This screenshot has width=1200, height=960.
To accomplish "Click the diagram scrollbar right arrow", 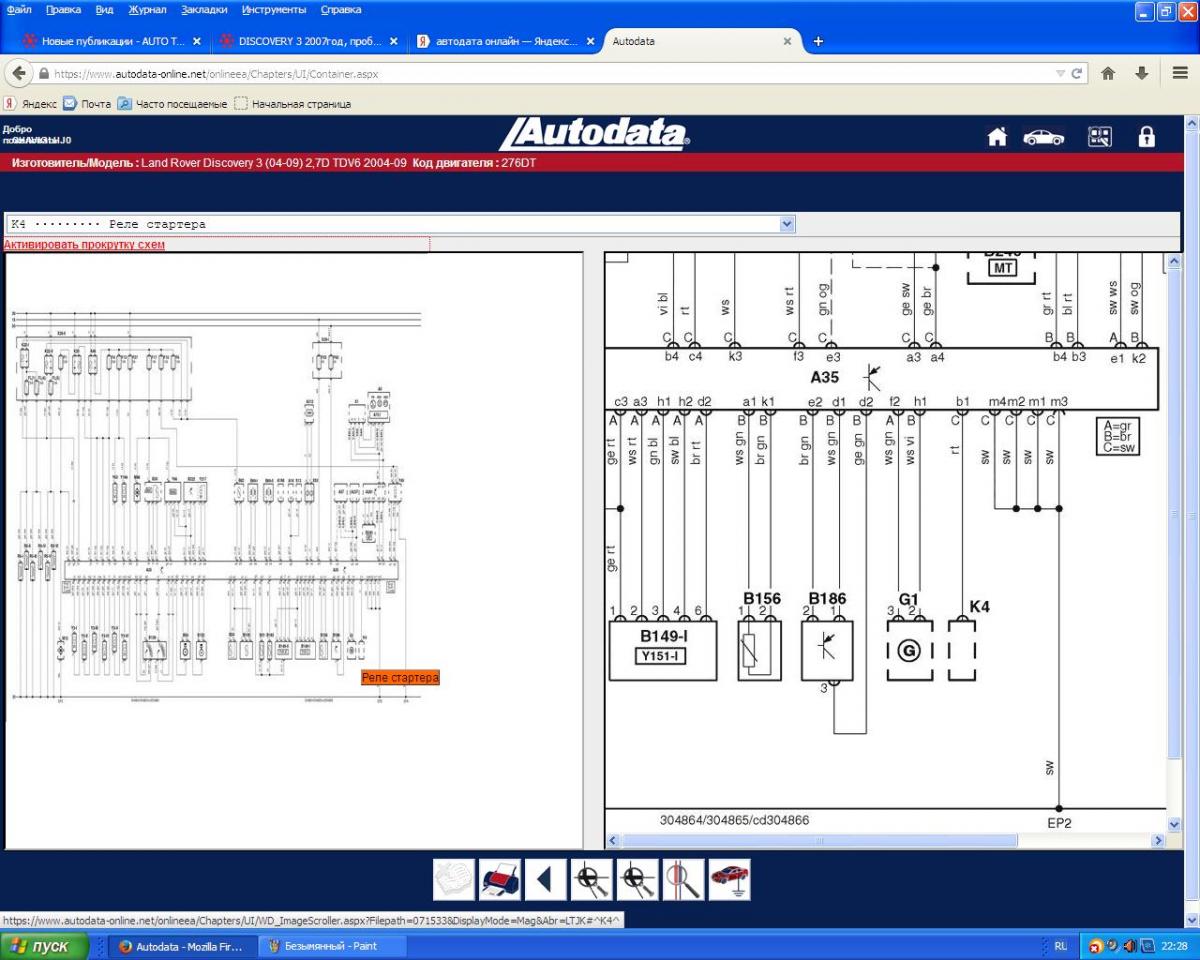I will [1159, 841].
